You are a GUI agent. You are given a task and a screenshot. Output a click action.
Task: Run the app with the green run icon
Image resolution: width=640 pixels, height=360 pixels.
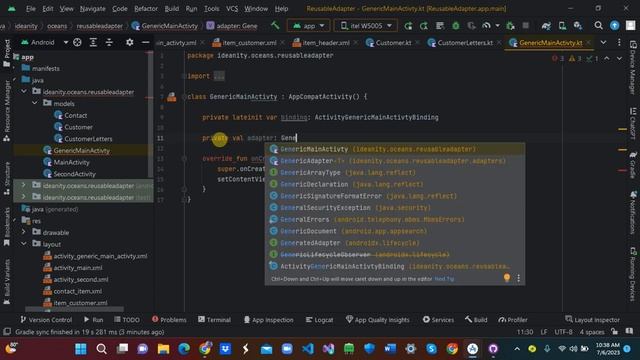point(408,26)
